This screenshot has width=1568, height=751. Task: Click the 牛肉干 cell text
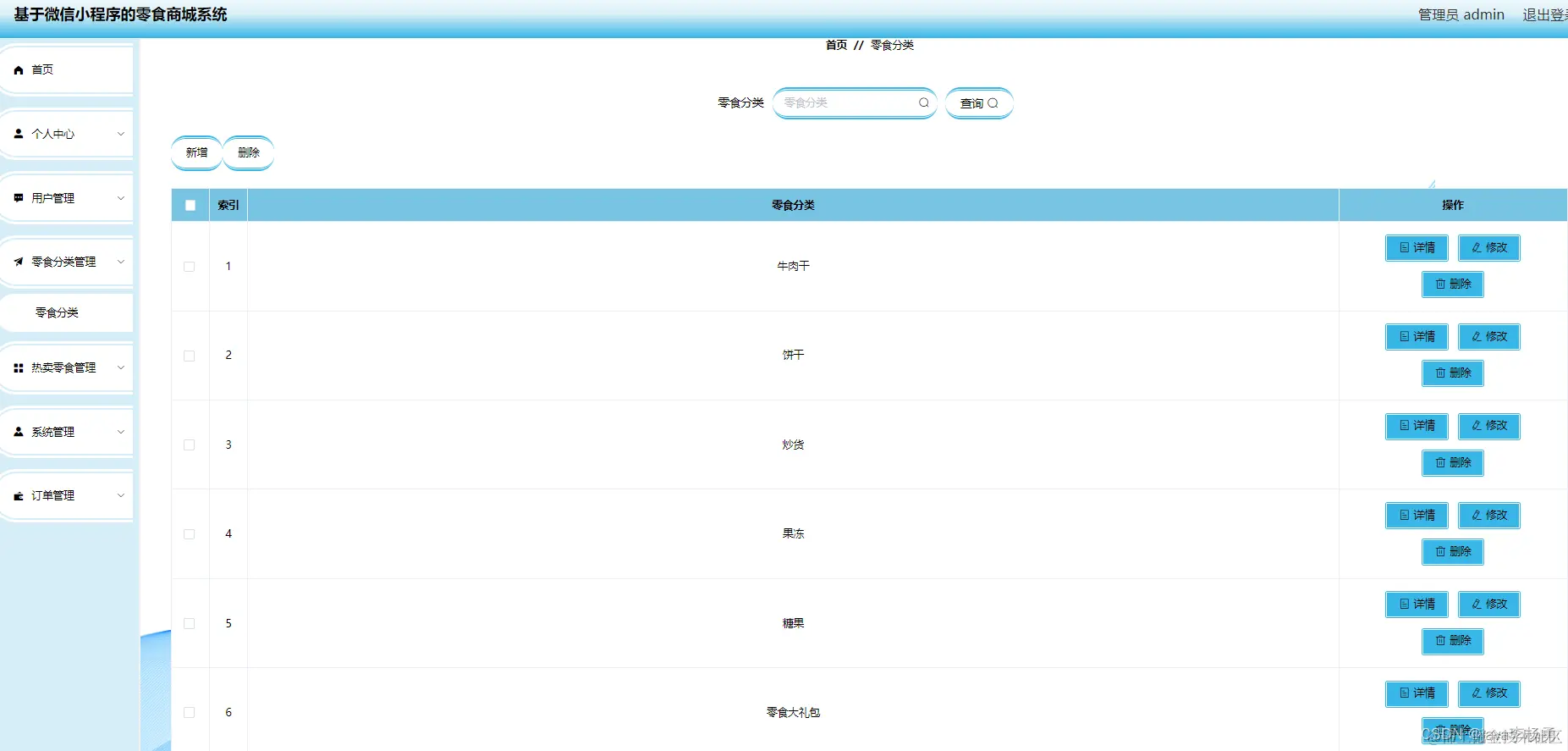[x=793, y=267]
